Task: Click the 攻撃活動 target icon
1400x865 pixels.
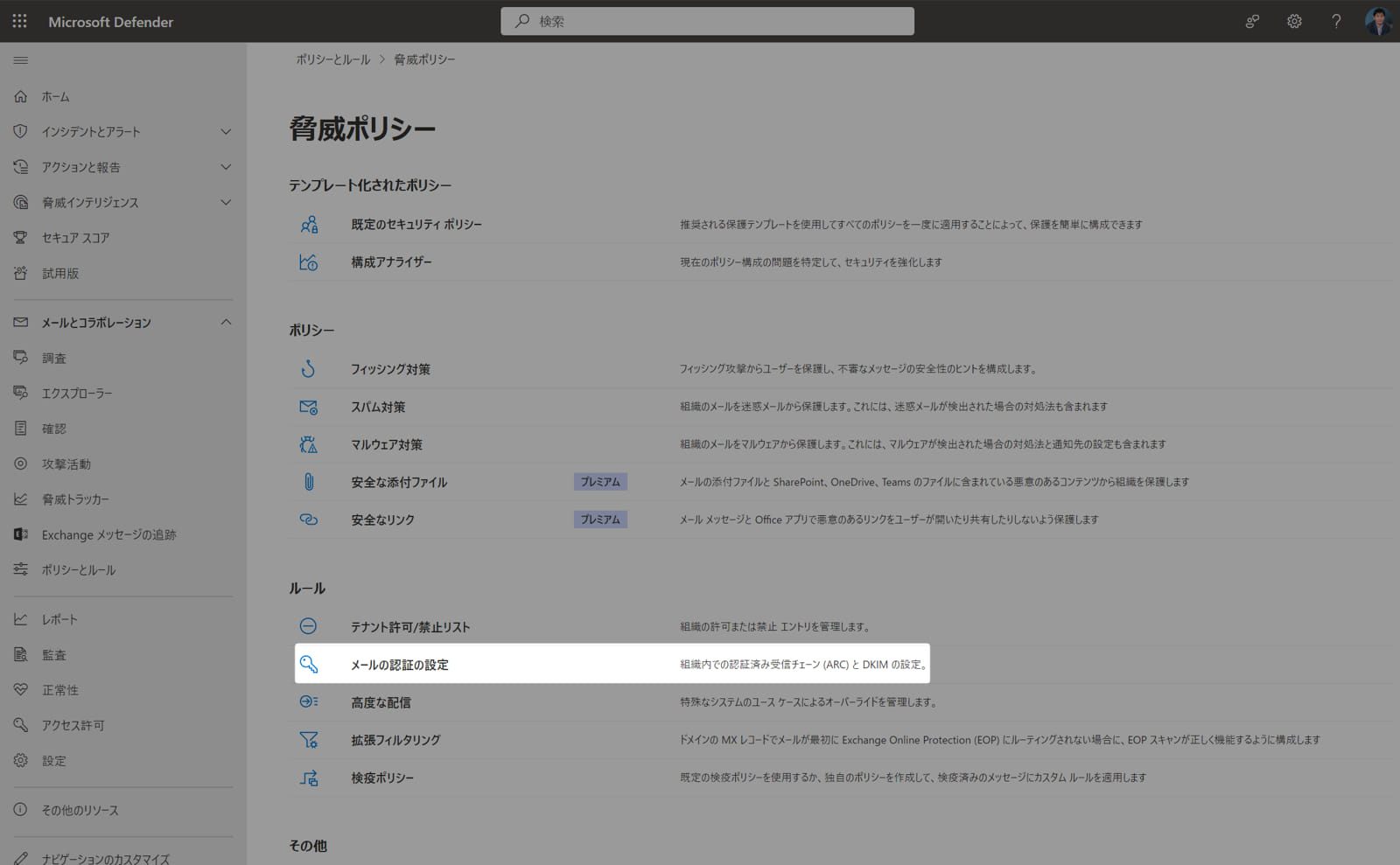Action: [x=21, y=464]
